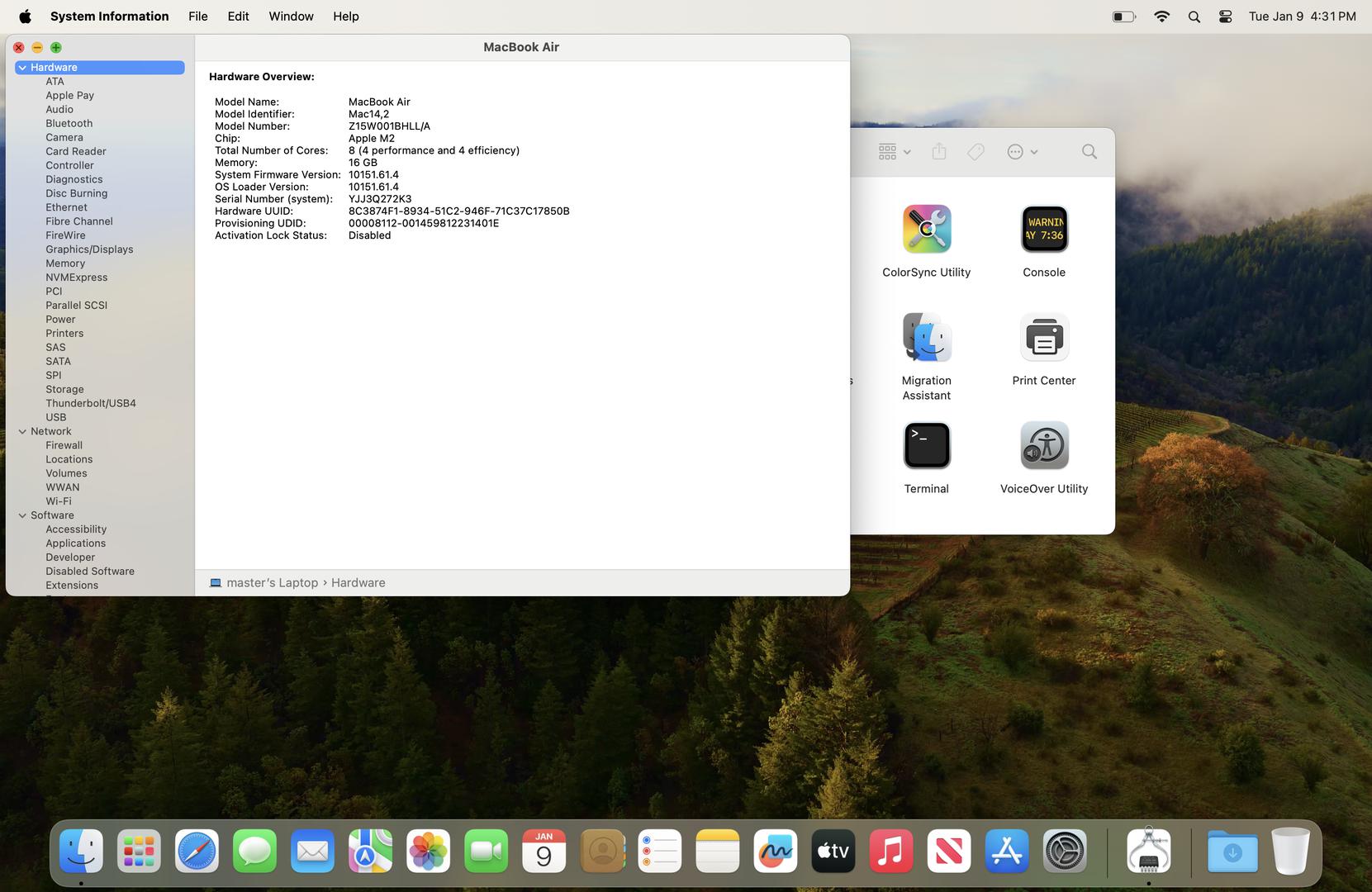
Task: Click Hardware in the path bar
Action: (358, 583)
